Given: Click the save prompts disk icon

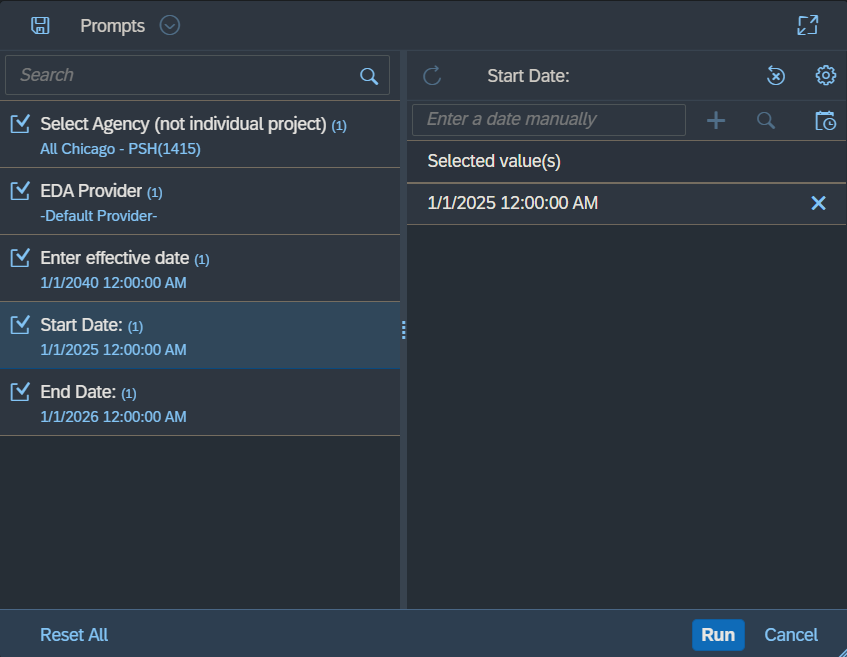Looking at the screenshot, I should click(40, 26).
